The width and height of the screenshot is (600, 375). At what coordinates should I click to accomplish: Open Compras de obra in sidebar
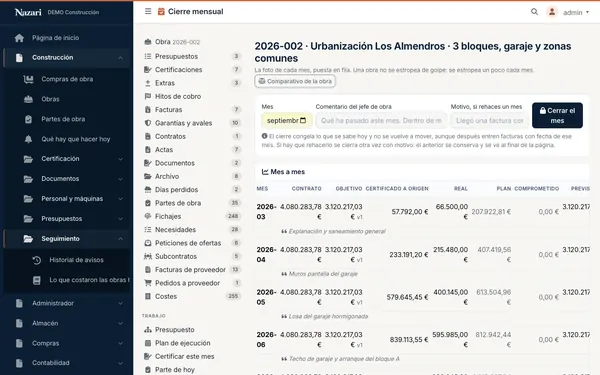[67, 79]
